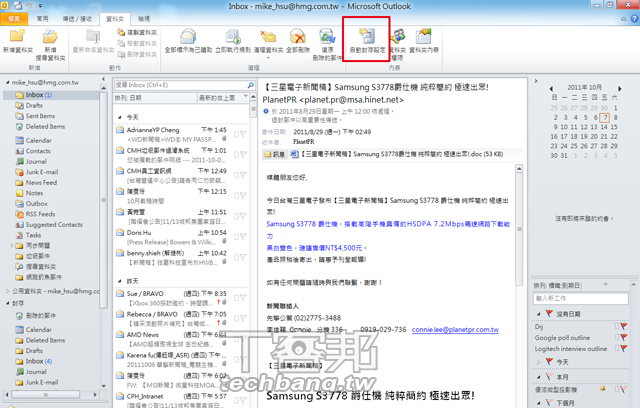Switch to the Send/Receive (傳送/接收) tab

point(77,19)
